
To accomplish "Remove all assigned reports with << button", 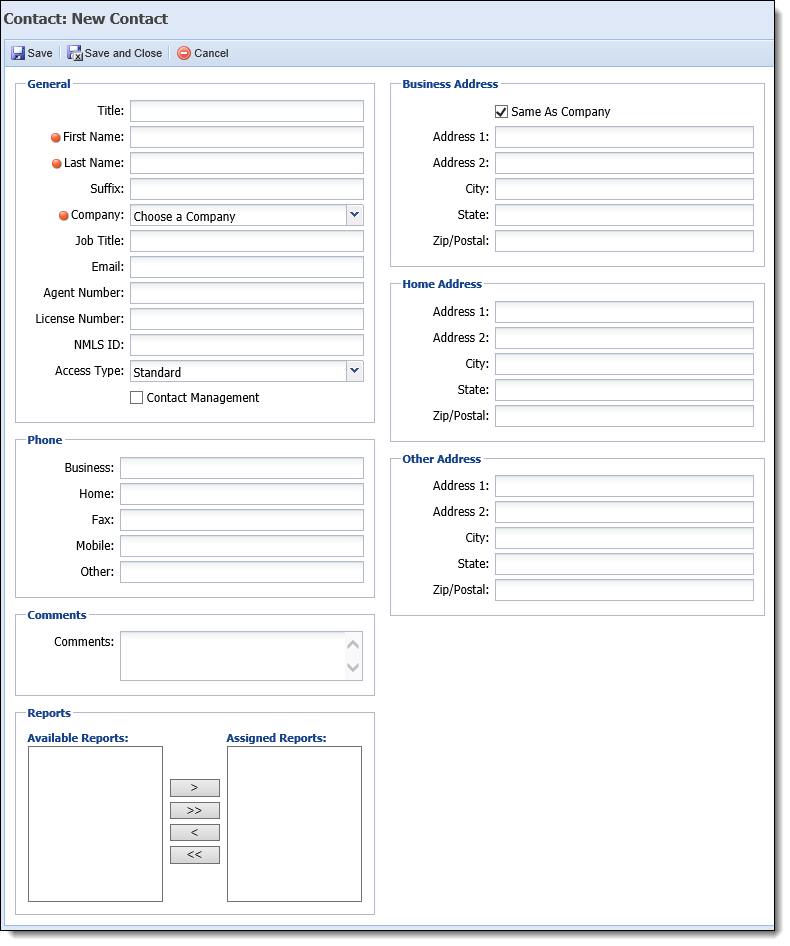I will [x=195, y=855].
